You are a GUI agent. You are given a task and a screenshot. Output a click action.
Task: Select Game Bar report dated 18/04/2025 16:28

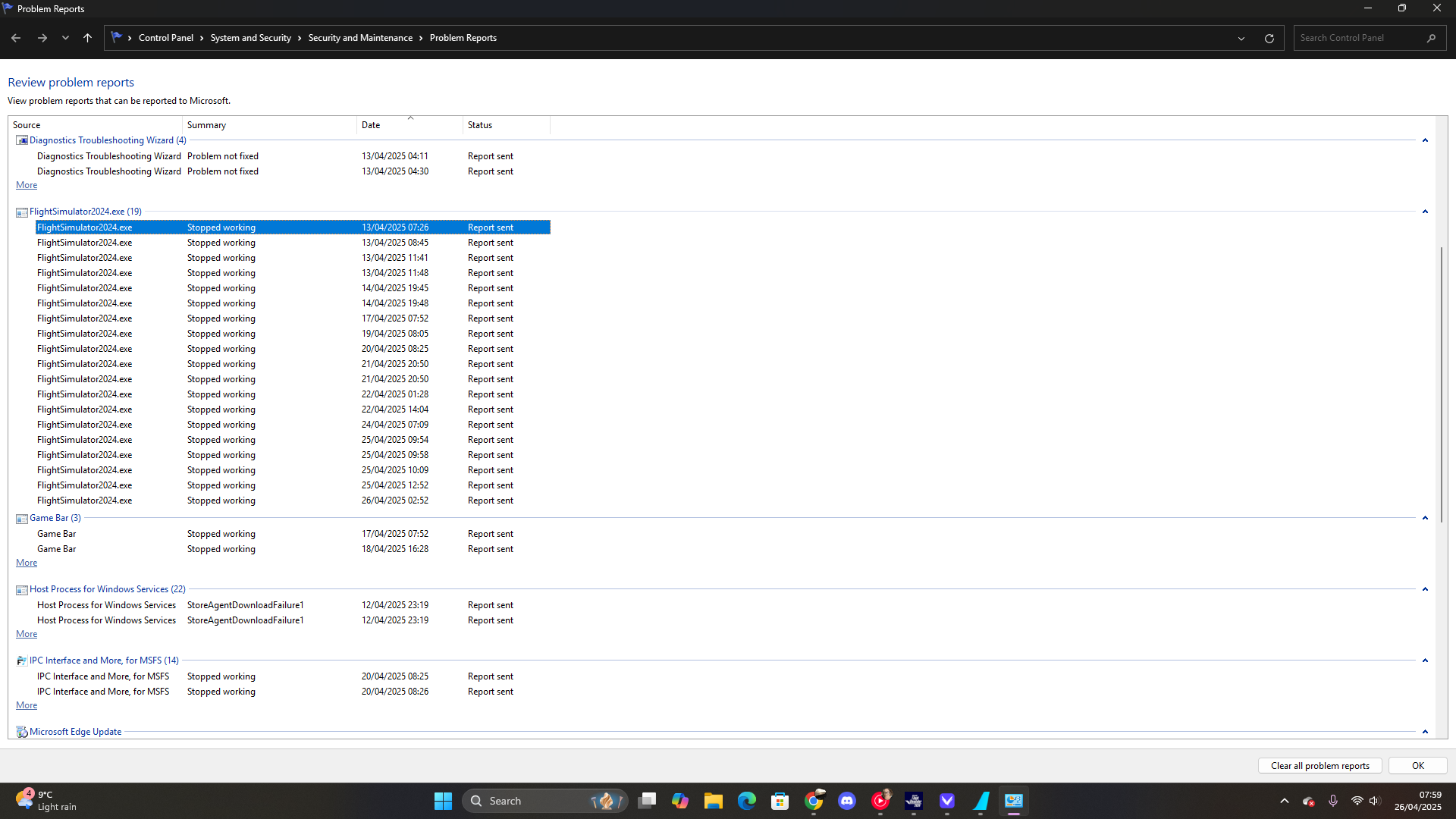click(293, 549)
